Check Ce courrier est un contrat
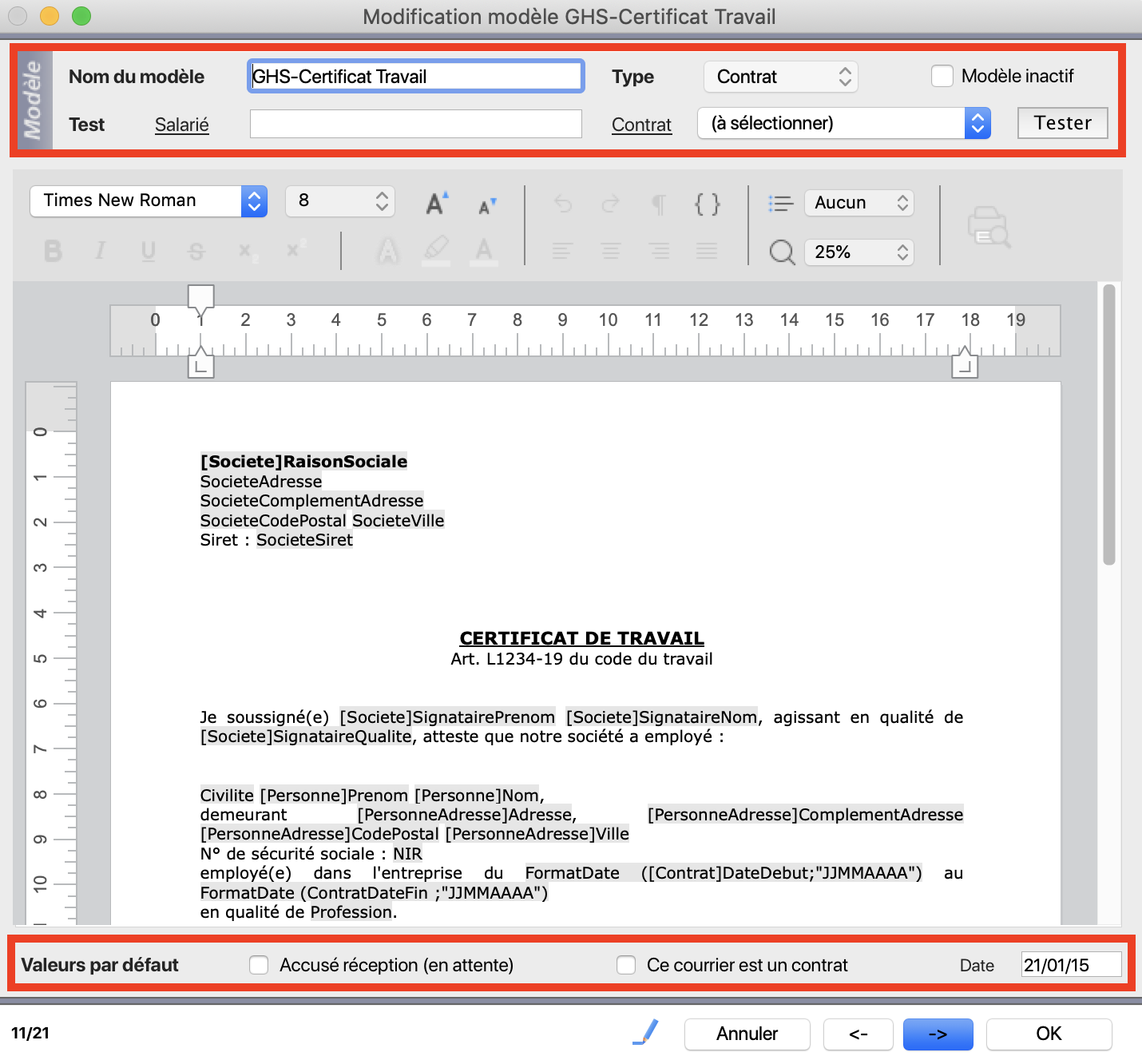The width and height of the screenshot is (1142, 1064). [x=626, y=965]
